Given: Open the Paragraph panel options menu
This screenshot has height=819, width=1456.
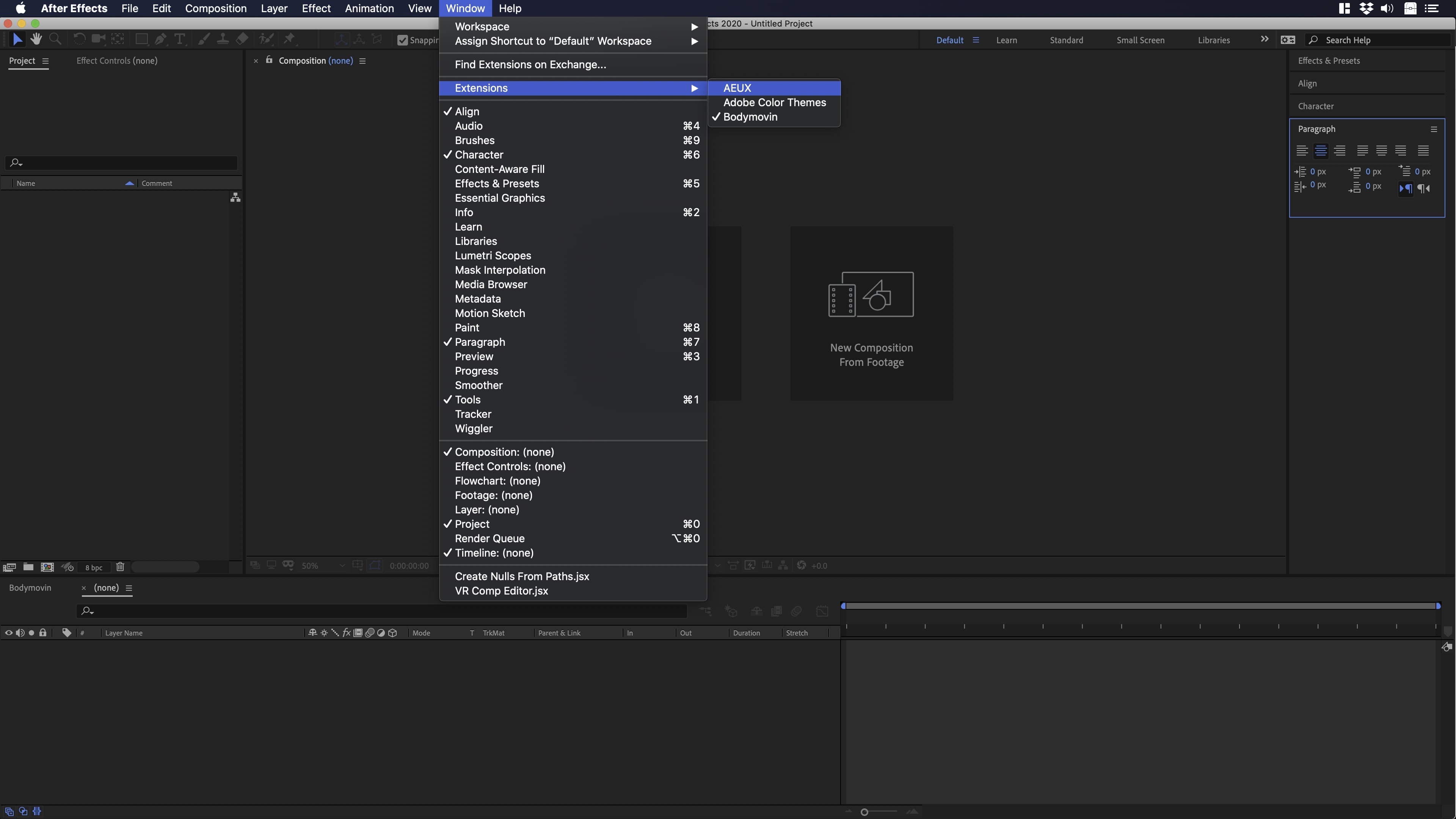Looking at the screenshot, I should coord(1433,129).
